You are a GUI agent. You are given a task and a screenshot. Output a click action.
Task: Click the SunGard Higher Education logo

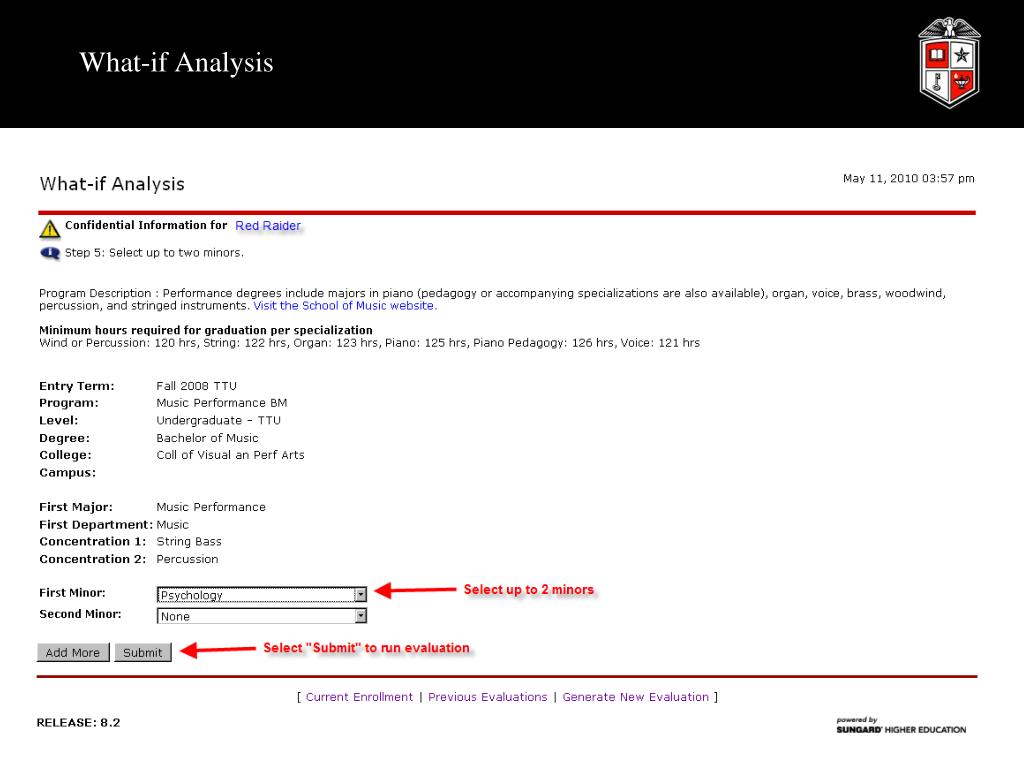[901, 726]
